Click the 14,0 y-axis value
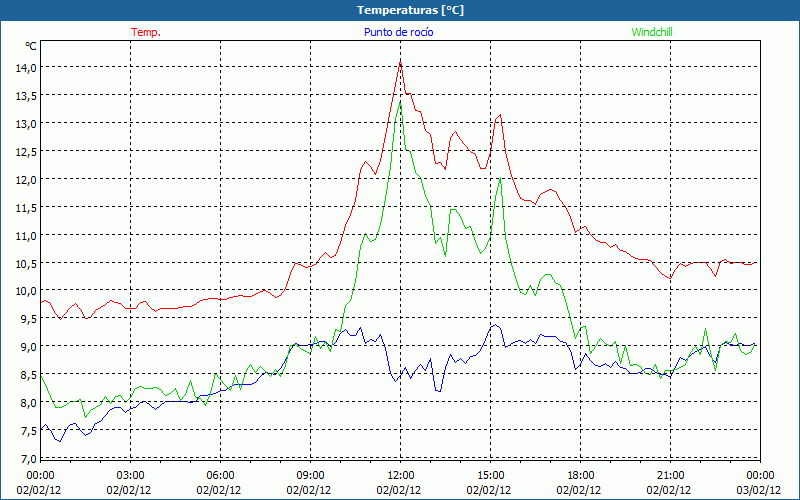This screenshot has width=800, height=500. [x=26, y=67]
